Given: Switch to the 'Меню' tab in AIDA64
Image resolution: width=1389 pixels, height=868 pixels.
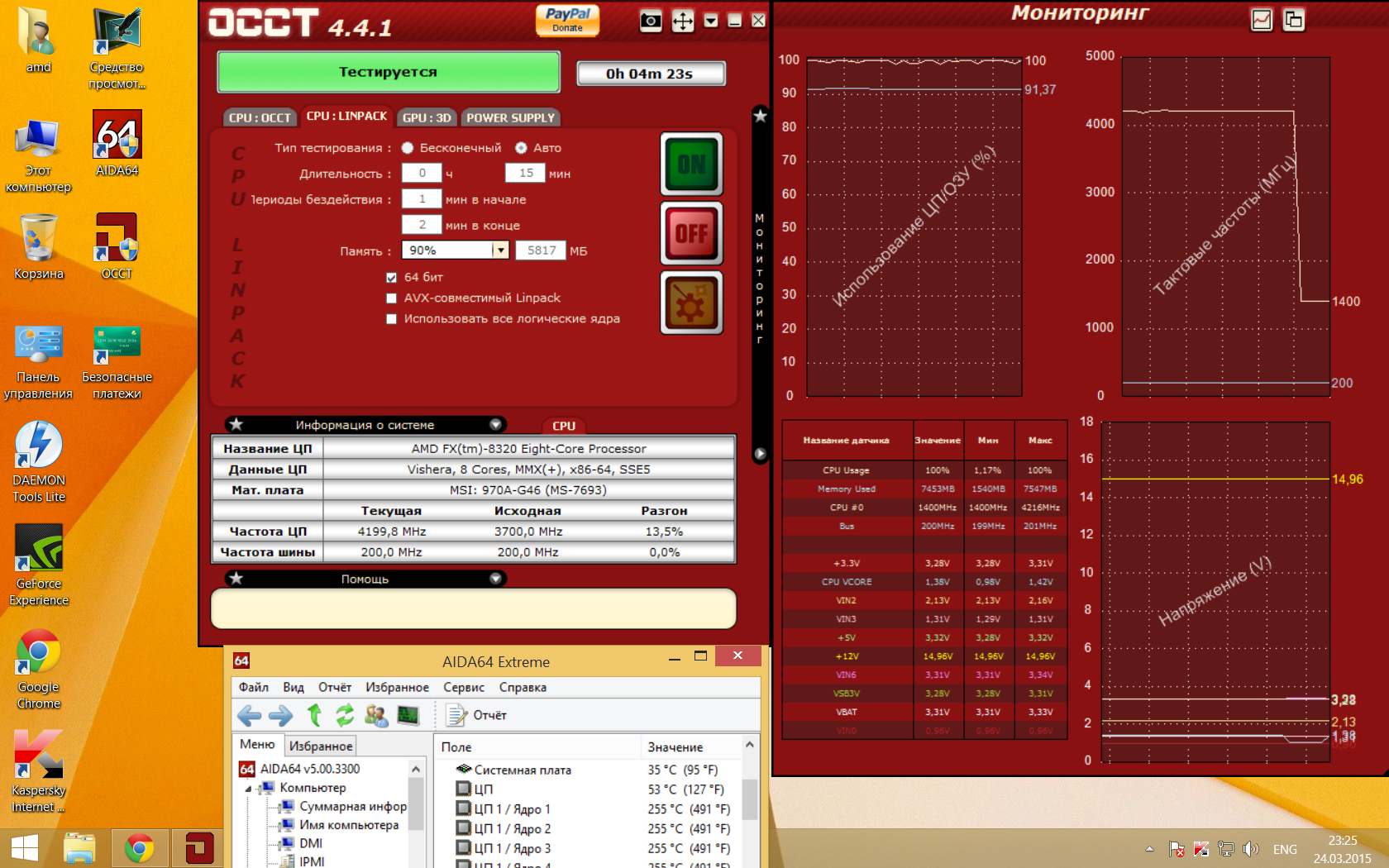Looking at the screenshot, I should click(257, 745).
